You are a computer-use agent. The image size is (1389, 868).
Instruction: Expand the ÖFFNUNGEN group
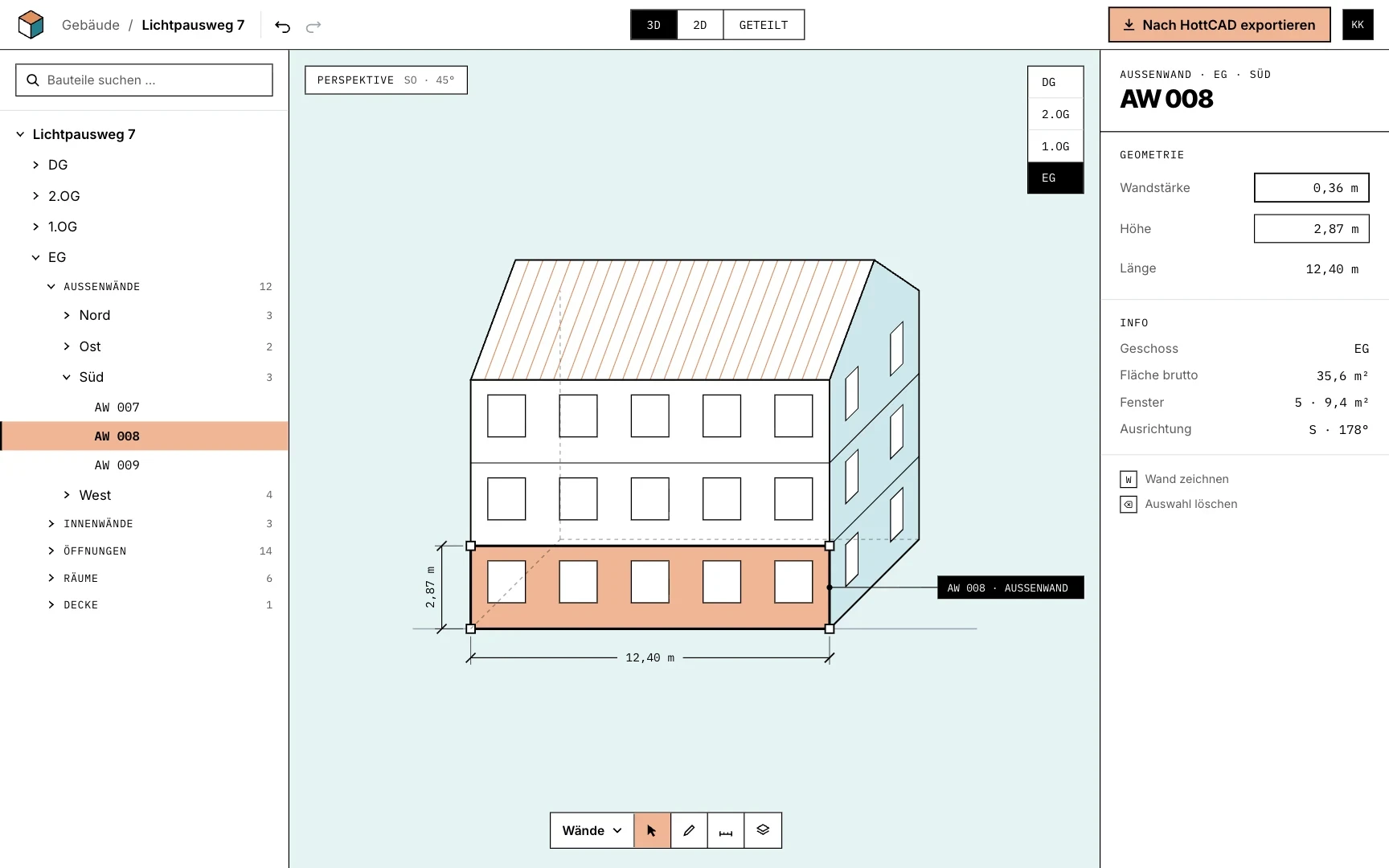pos(51,551)
